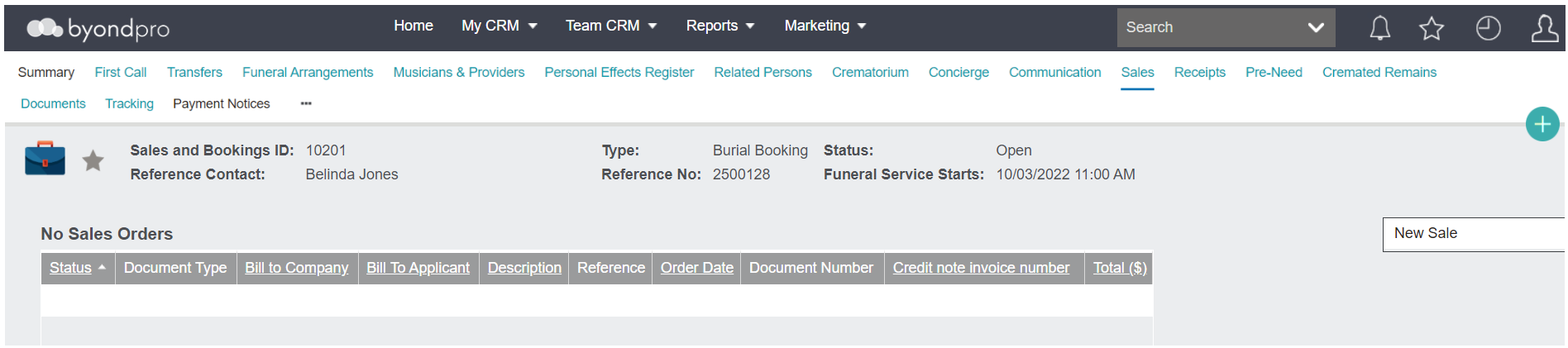1568x348 pixels.
Task: Click reference number 2500128
Action: 741,174
